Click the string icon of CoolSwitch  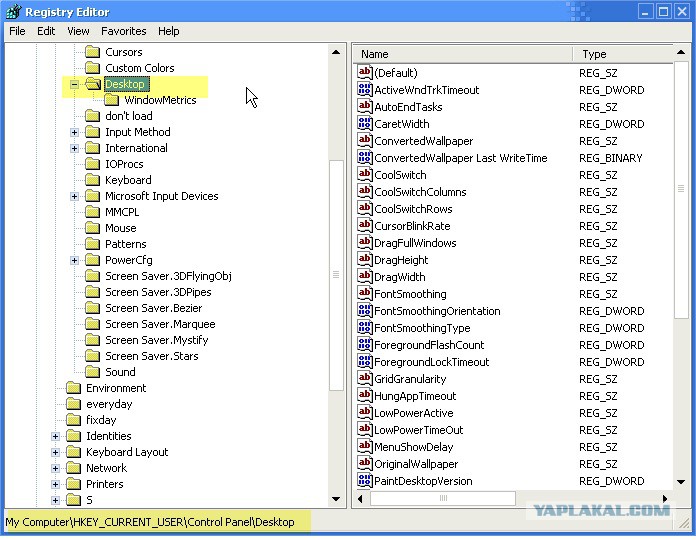pos(364,174)
